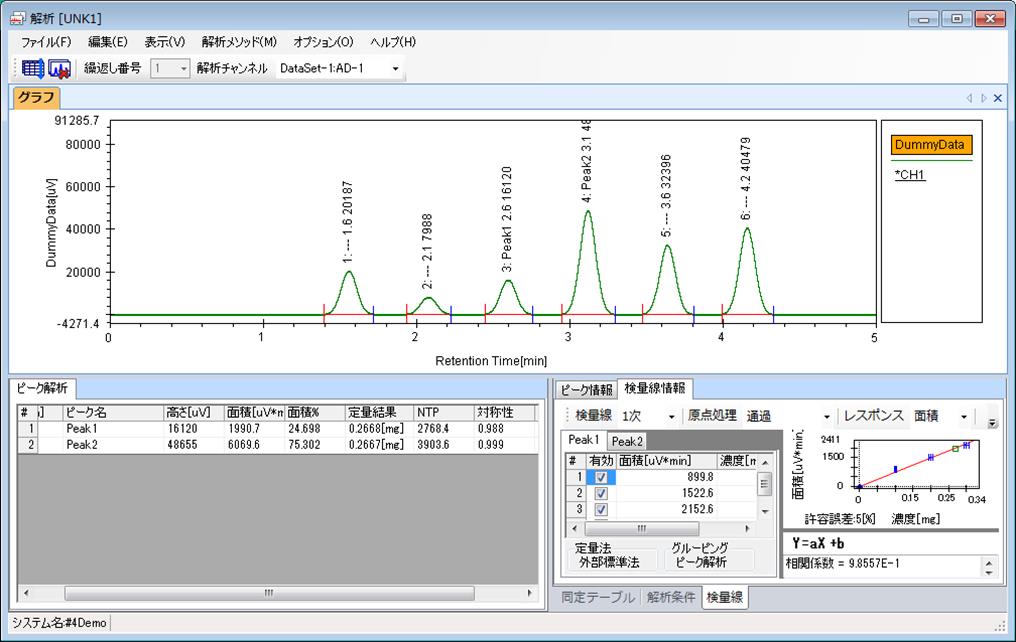Click the peak table icon in toolbar

[33, 68]
